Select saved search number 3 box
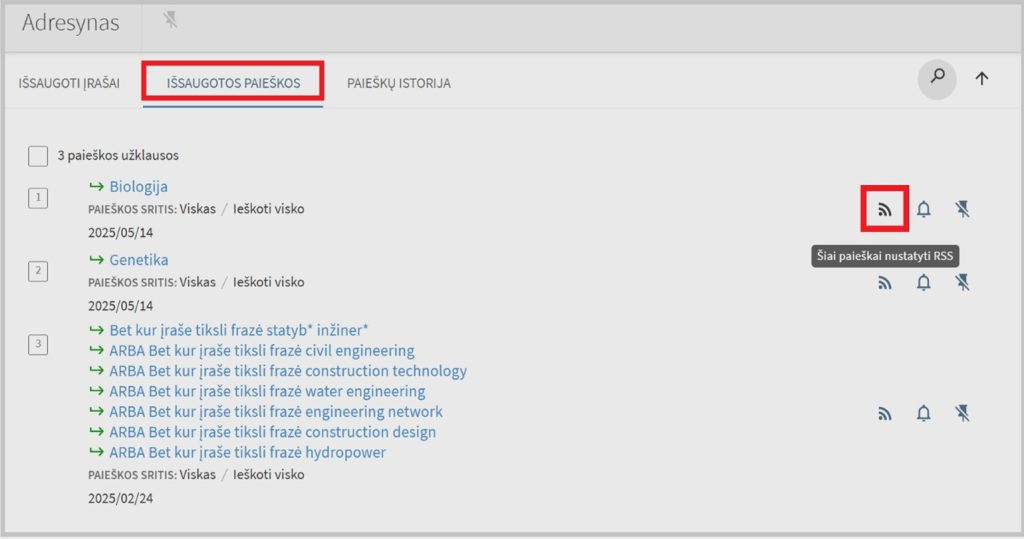Viewport: 1024px width, 539px height. (38, 345)
